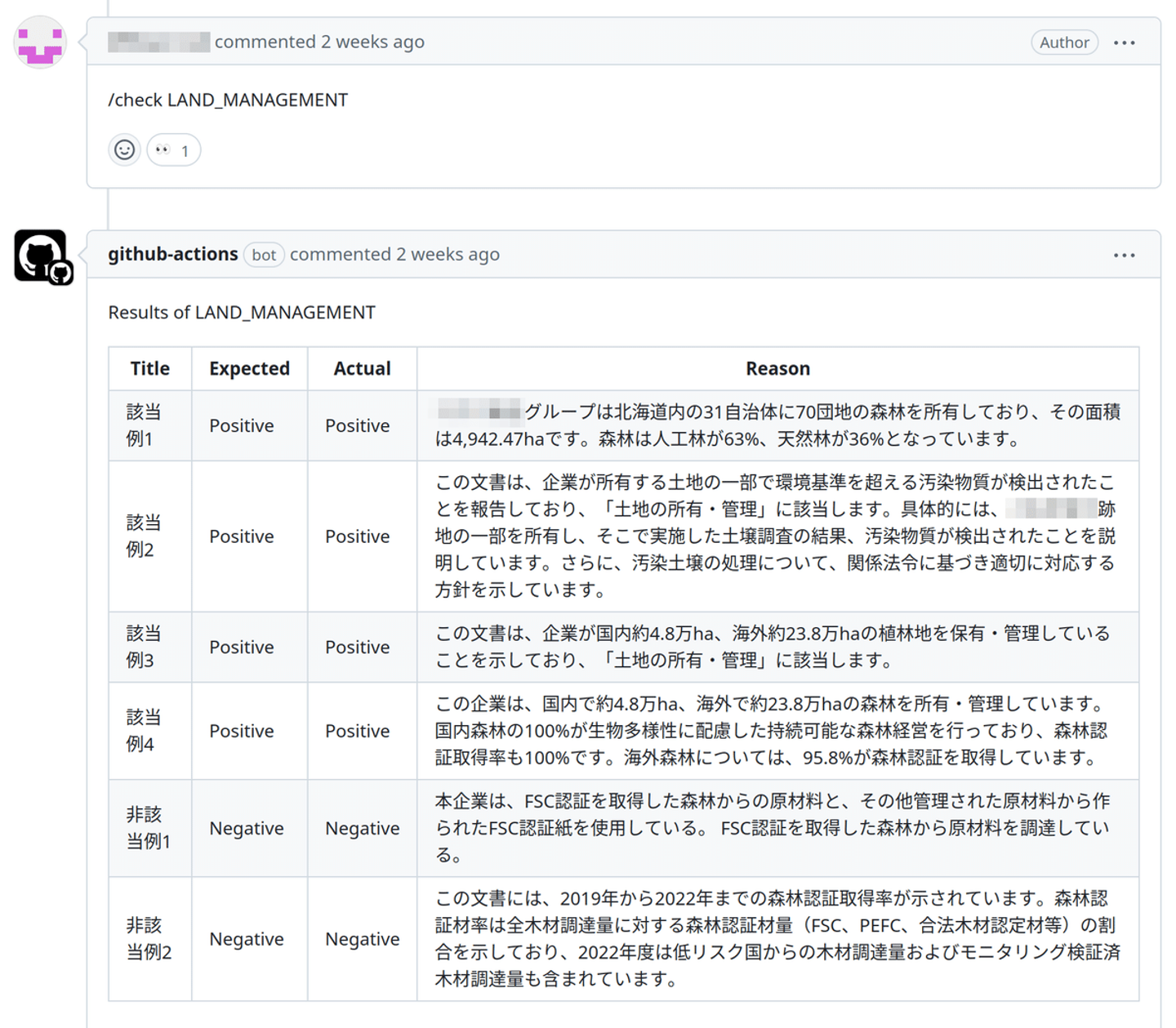Click the Title column header

[x=150, y=369]
